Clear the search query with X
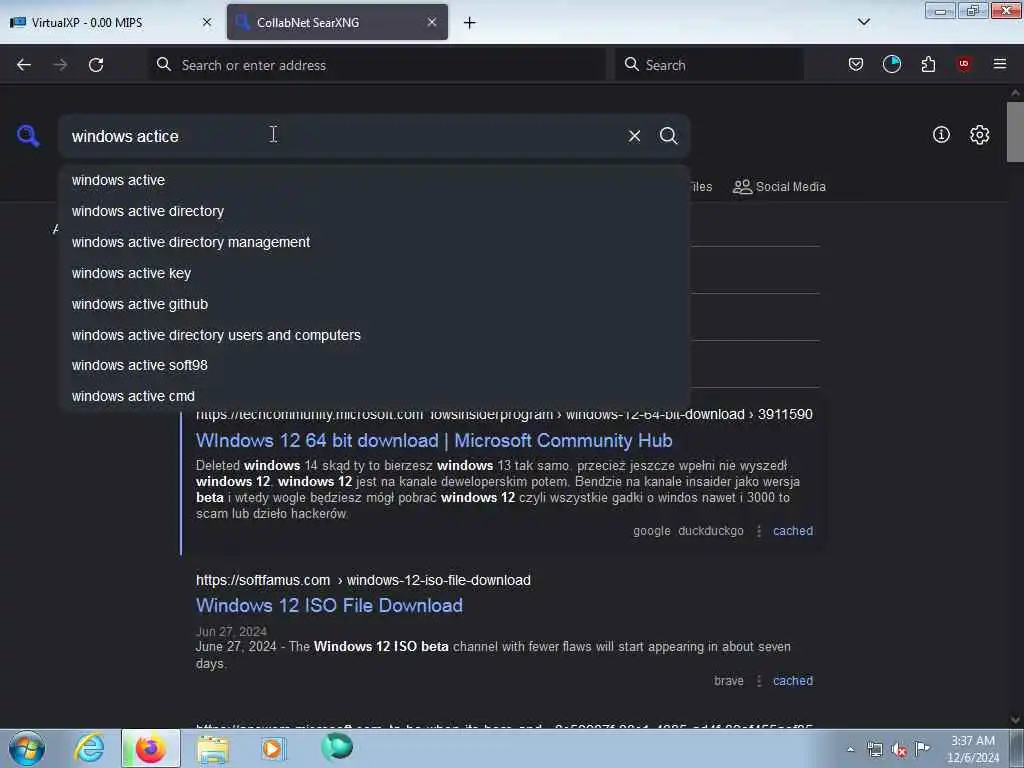 coord(634,136)
